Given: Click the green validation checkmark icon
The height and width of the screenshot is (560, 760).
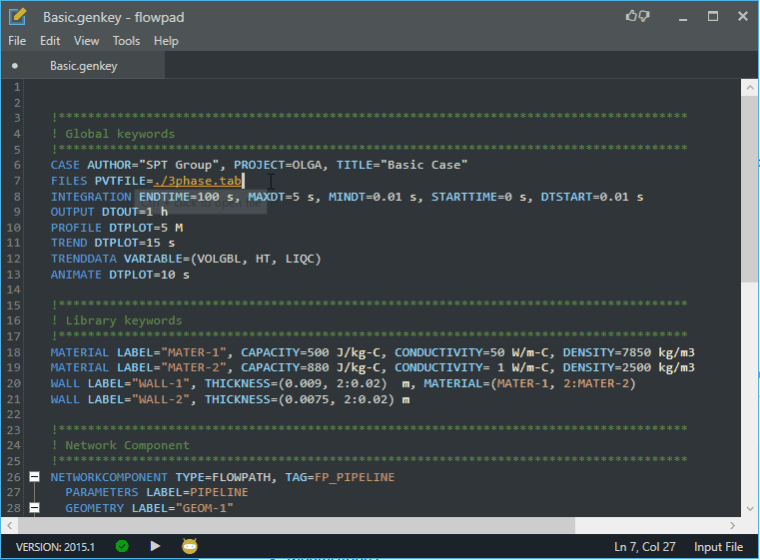Looking at the screenshot, I should 121,546.
